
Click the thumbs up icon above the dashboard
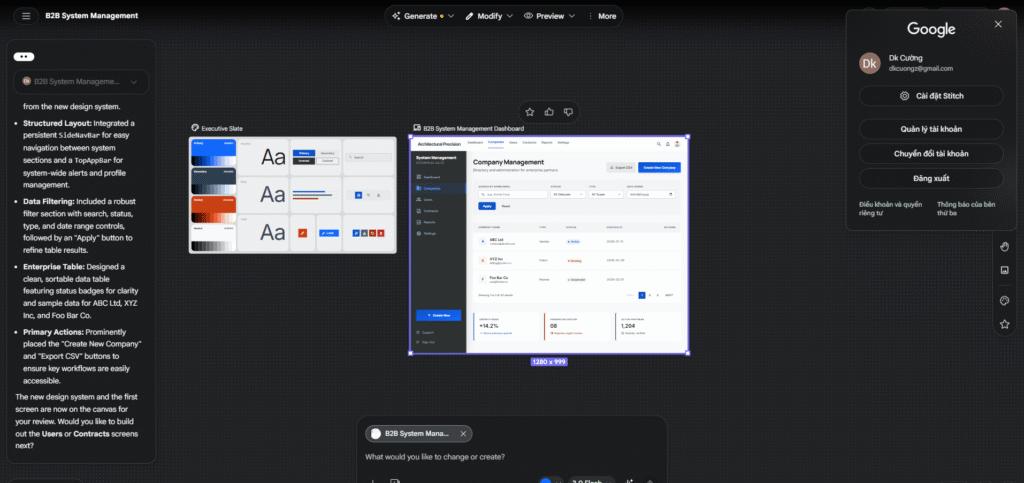(549, 111)
